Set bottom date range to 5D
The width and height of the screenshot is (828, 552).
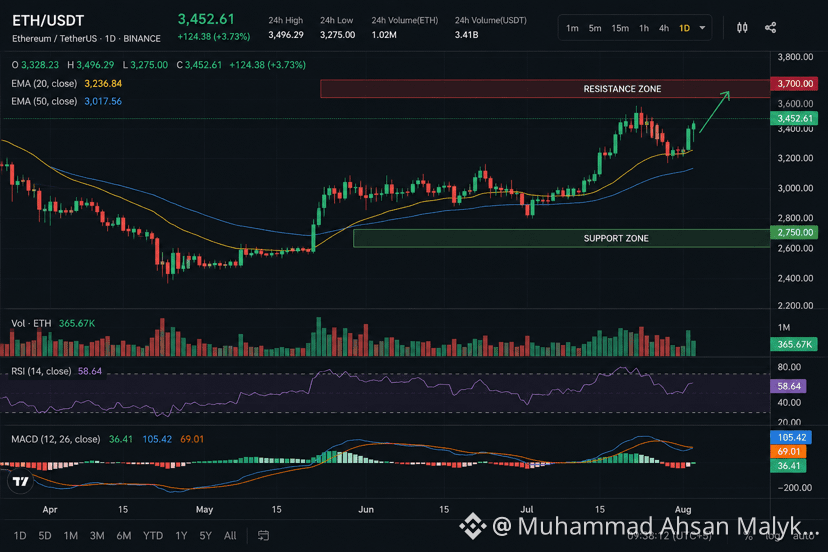(45, 536)
